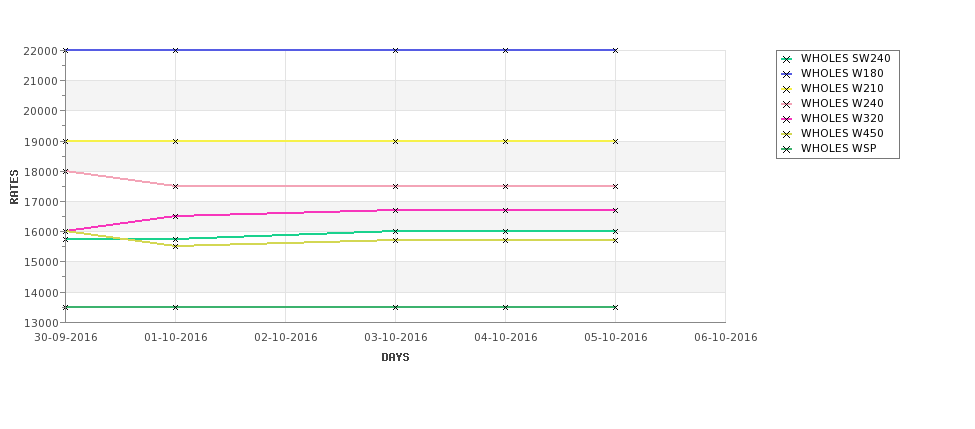This screenshot has width=975, height=429.
Task: Click the WHOLES SW240 legend marker icon
Action: pos(787,59)
